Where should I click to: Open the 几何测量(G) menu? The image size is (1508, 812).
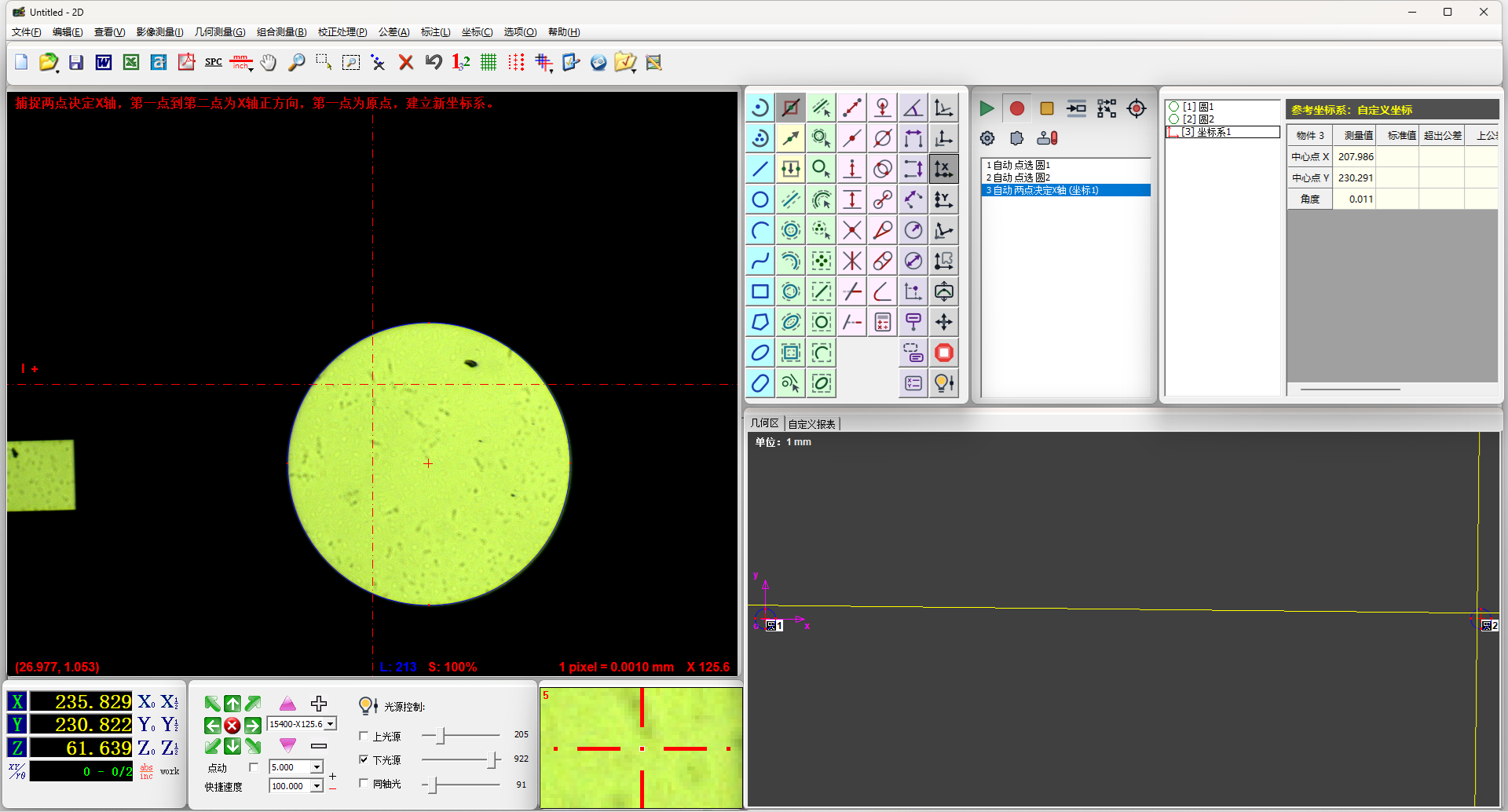(220, 32)
